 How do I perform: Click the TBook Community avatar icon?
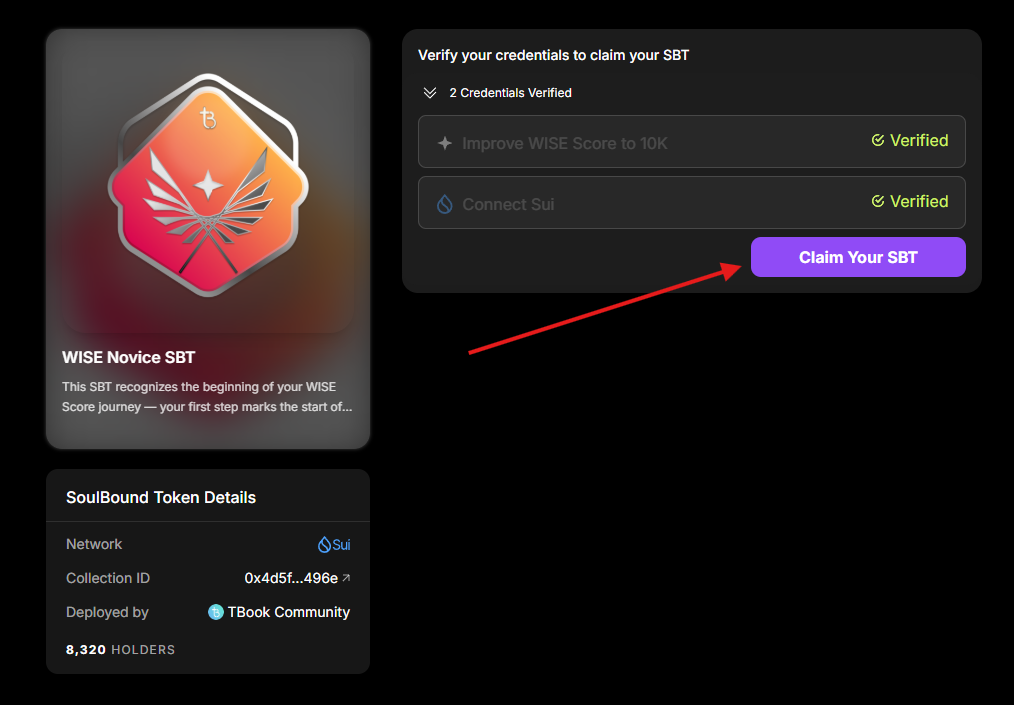tap(215, 612)
